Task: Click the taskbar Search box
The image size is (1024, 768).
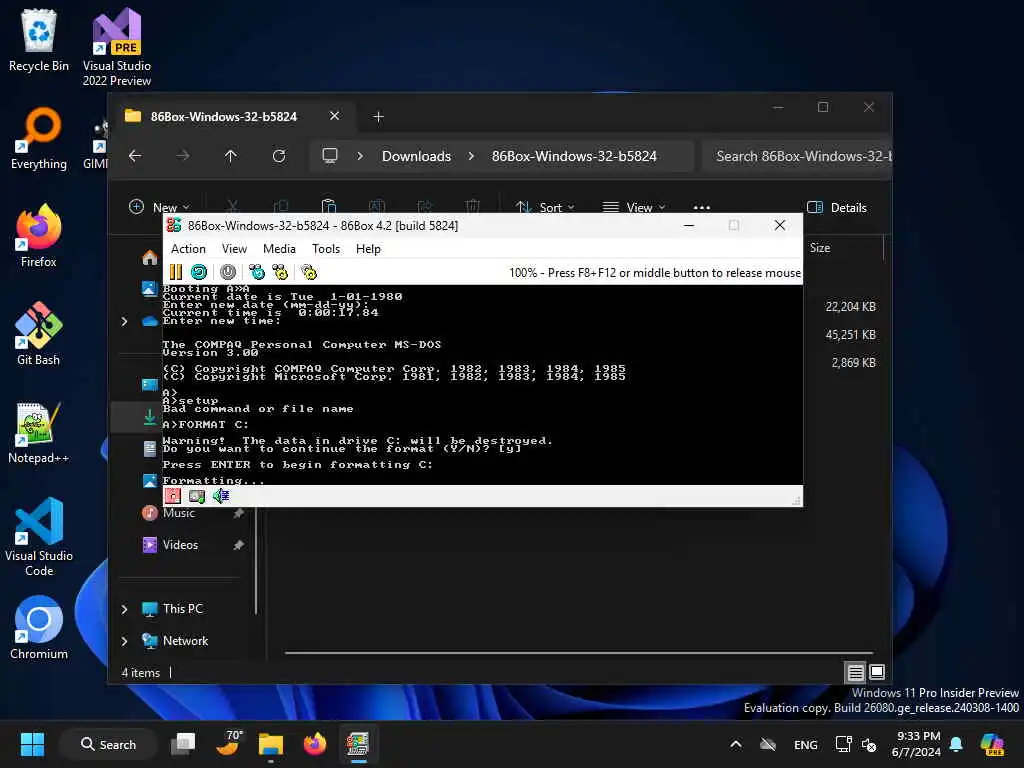Action: [x=108, y=744]
